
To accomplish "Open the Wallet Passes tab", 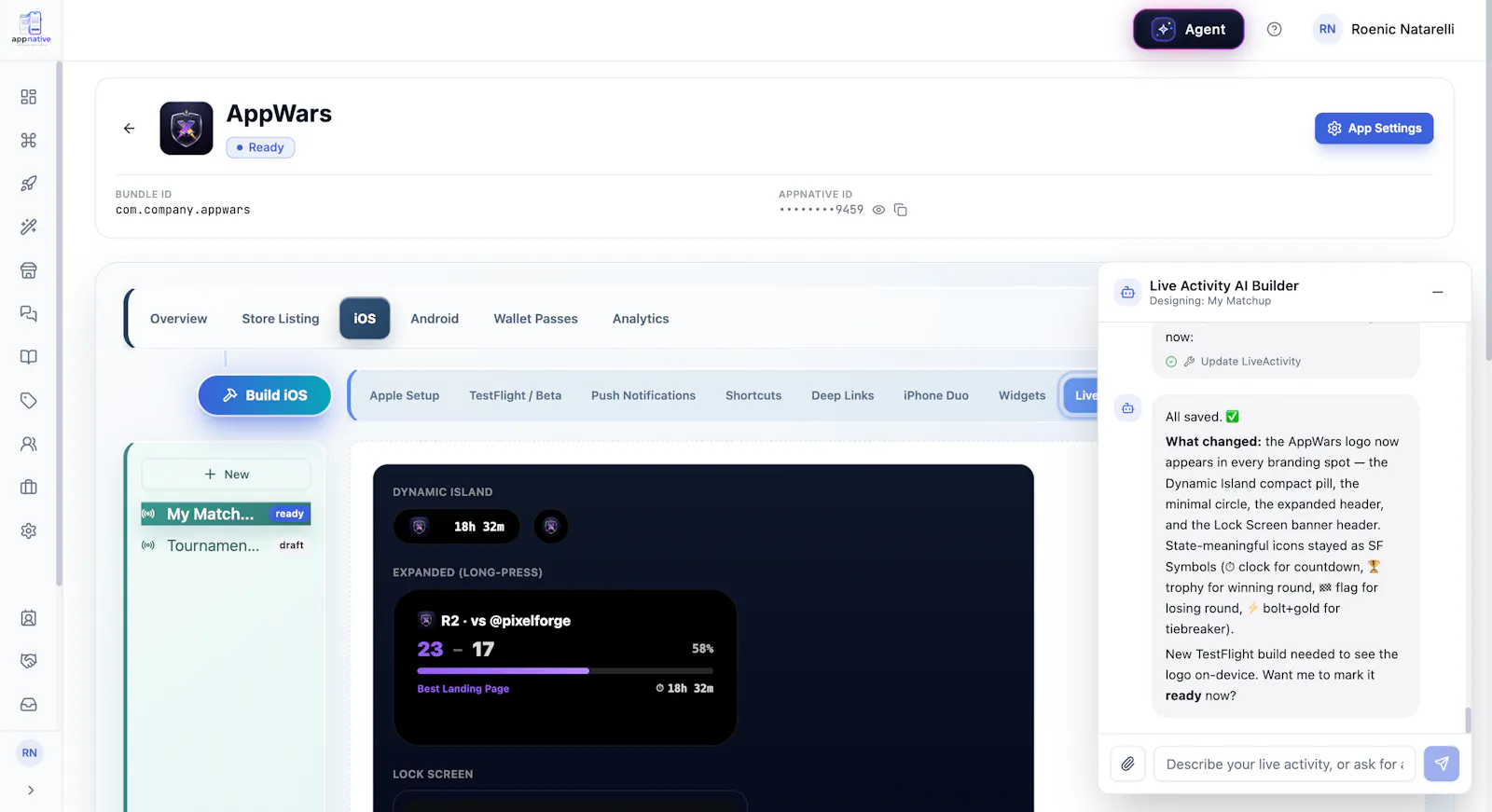I will pyautogui.click(x=536, y=319).
